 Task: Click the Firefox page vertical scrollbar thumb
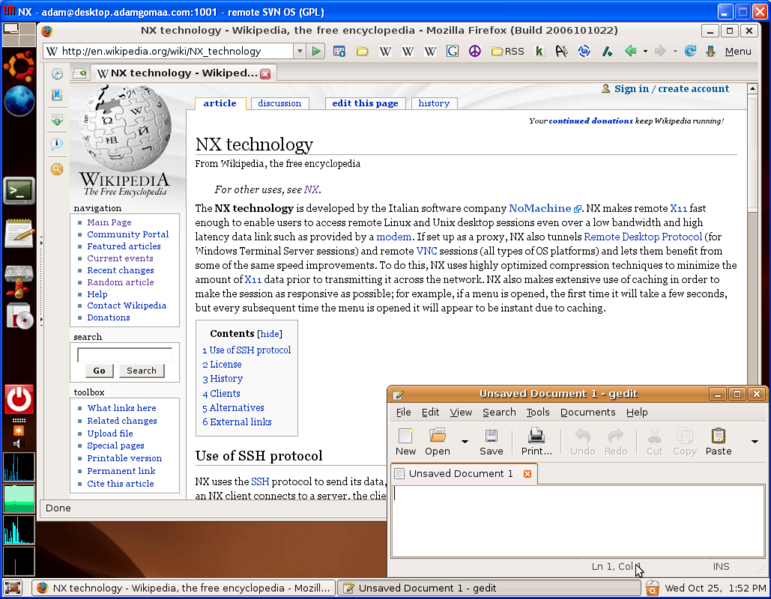(x=753, y=153)
